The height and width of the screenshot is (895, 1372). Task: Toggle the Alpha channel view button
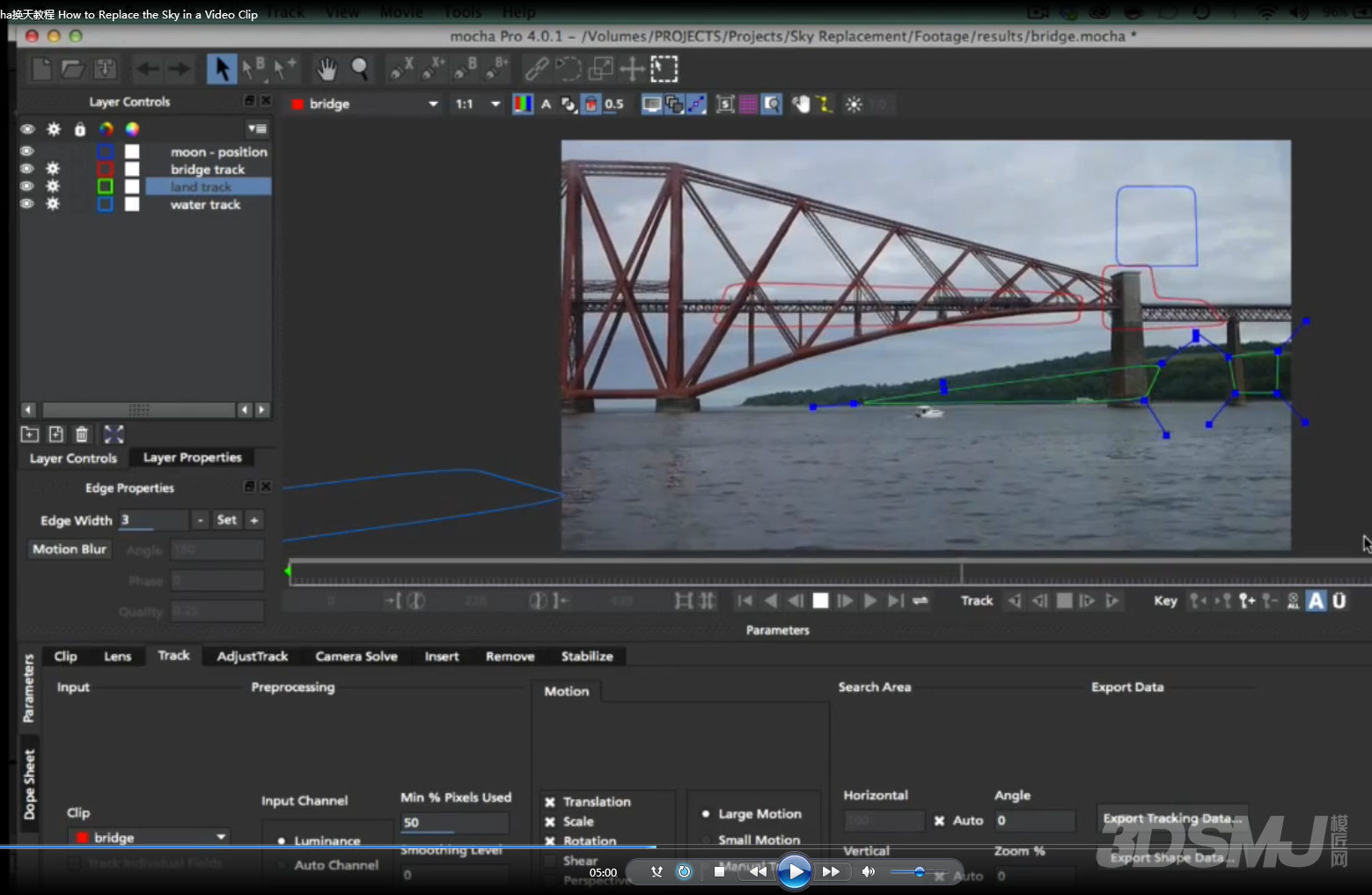tap(546, 104)
